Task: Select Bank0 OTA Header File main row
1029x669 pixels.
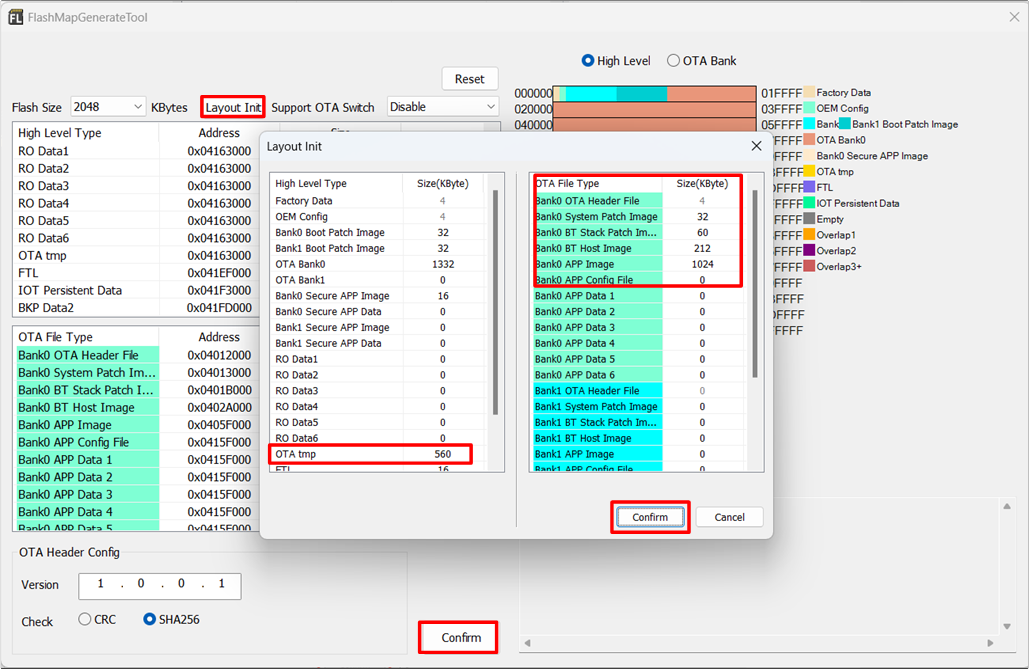Action: tap(135, 355)
